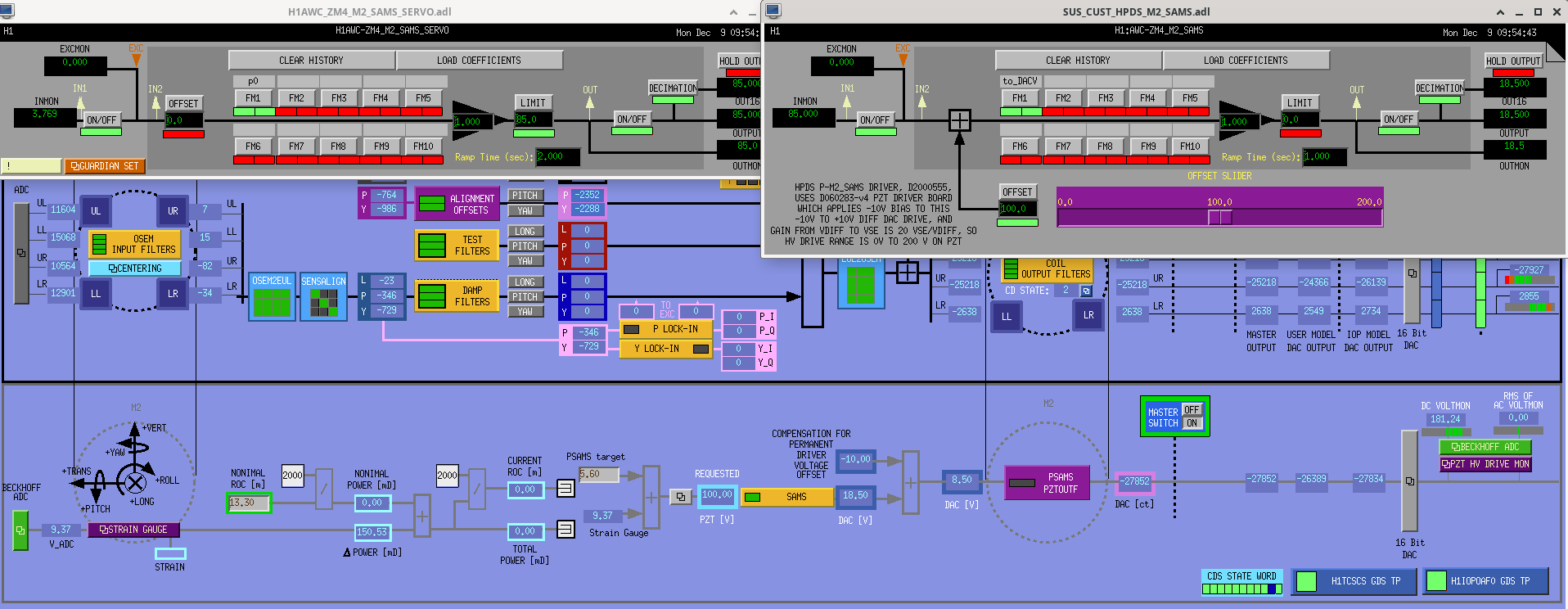Image resolution: width=1568 pixels, height=609 pixels.
Task: Toggle OFFSET in SAMS_SERVO window
Action: (x=183, y=104)
